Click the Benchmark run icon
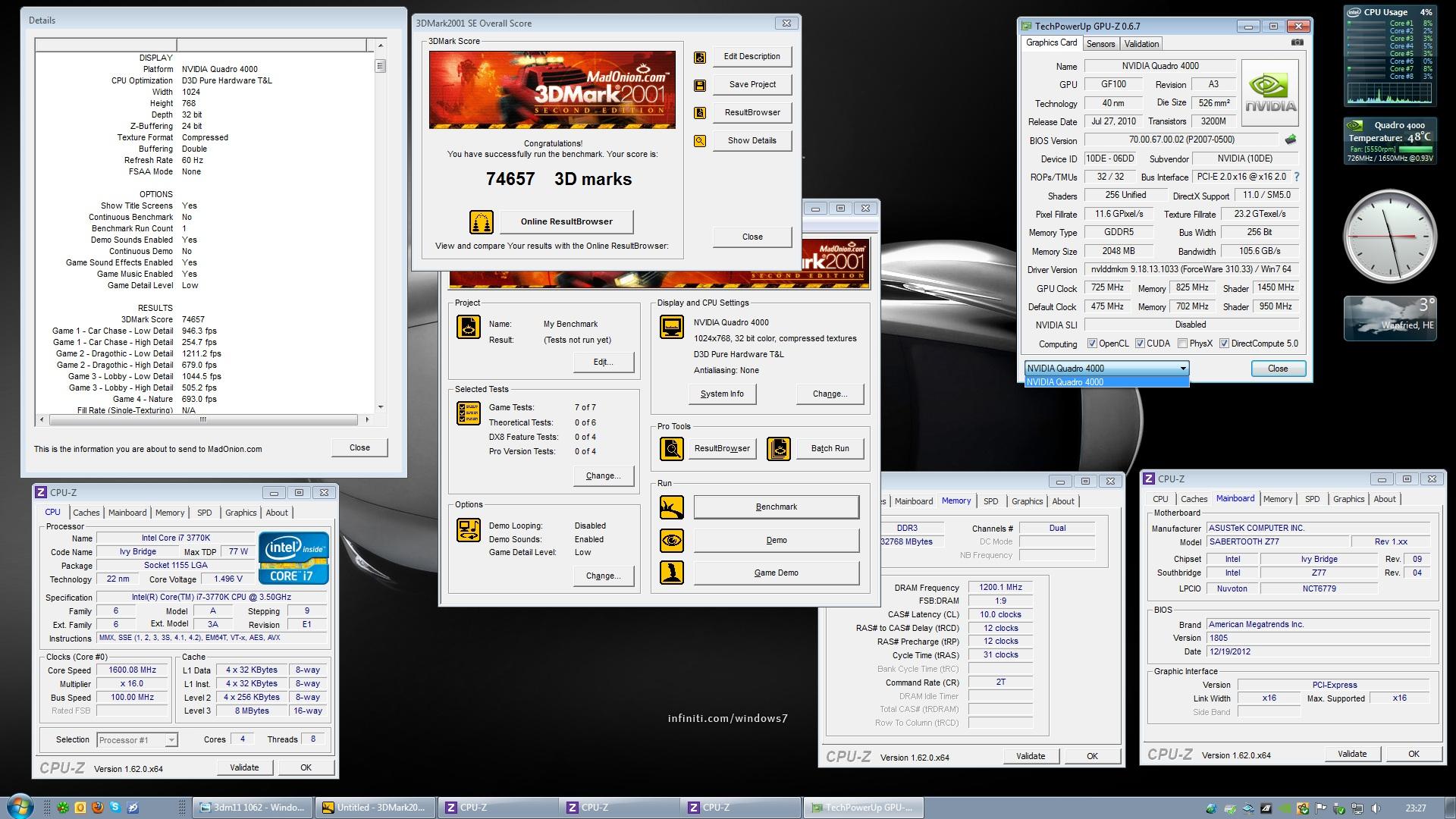Image resolution: width=1456 pixels, height=819 pixels. coord(672,507)
